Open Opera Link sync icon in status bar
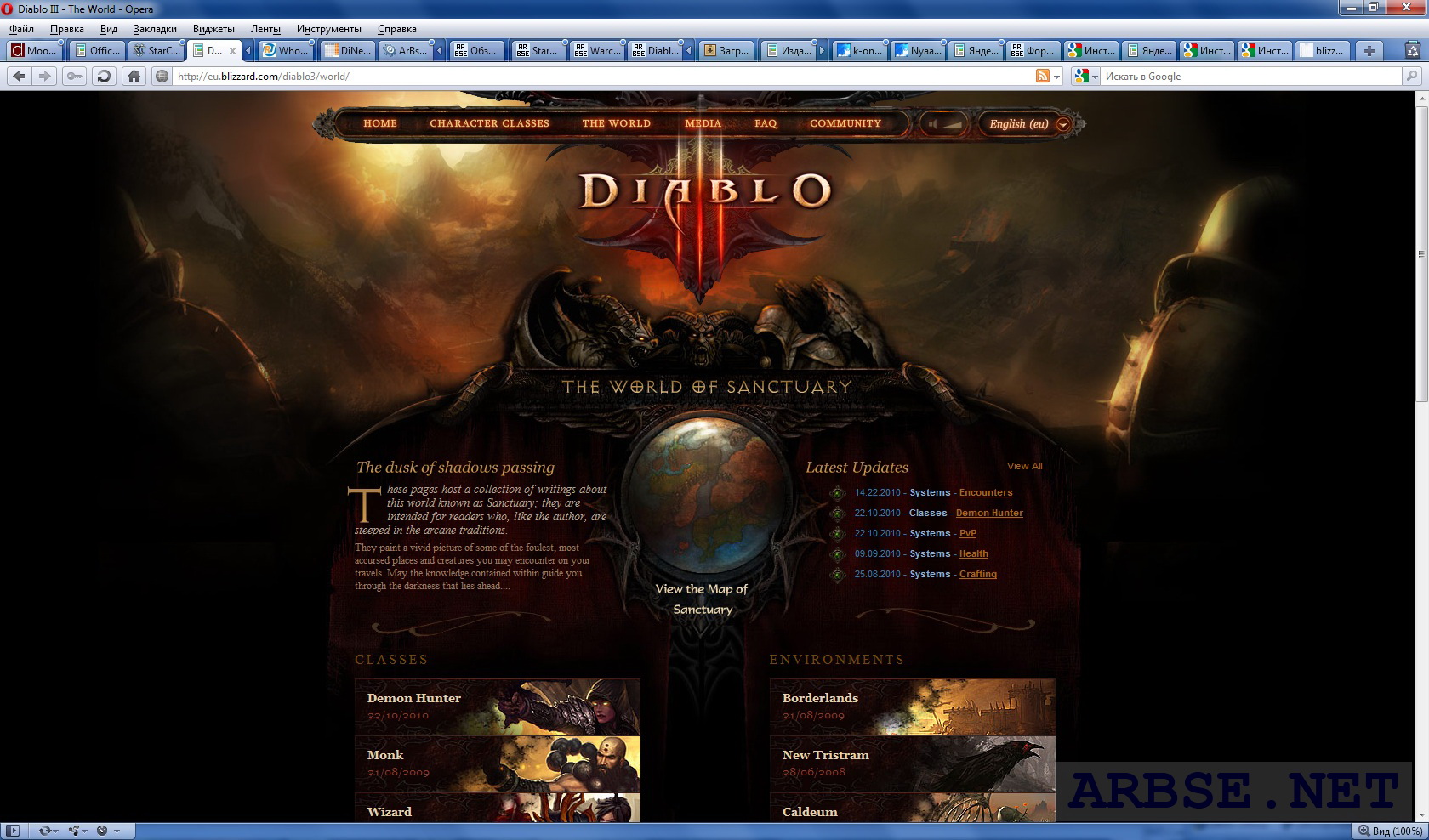The width and height of the screenshot is (1429, 840). click(44, 831)
